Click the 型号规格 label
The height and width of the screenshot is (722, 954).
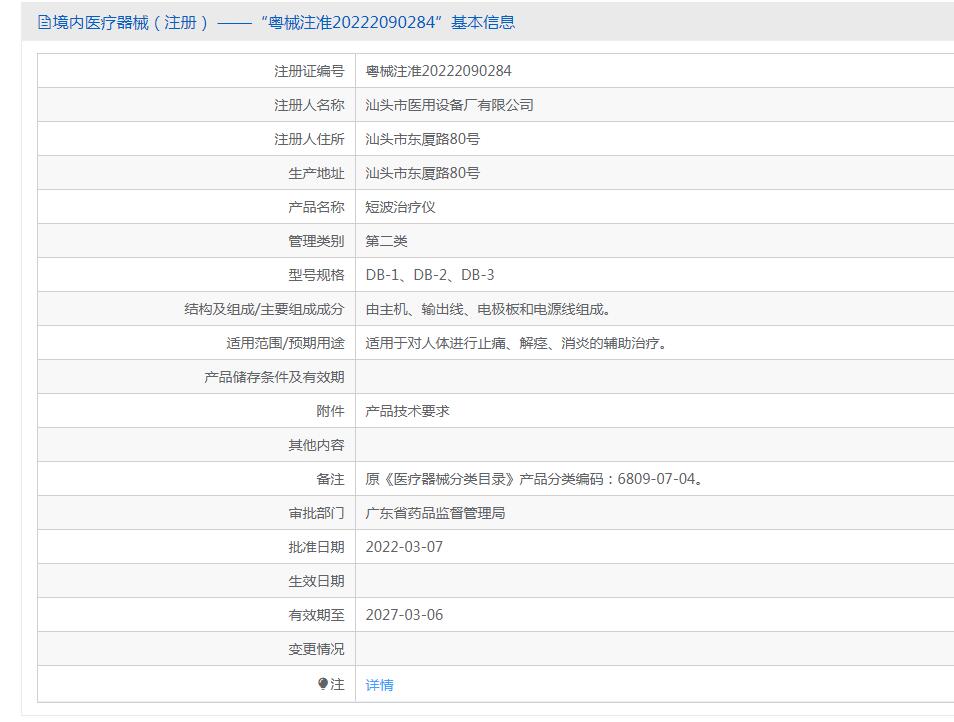(x=316, y=276)
